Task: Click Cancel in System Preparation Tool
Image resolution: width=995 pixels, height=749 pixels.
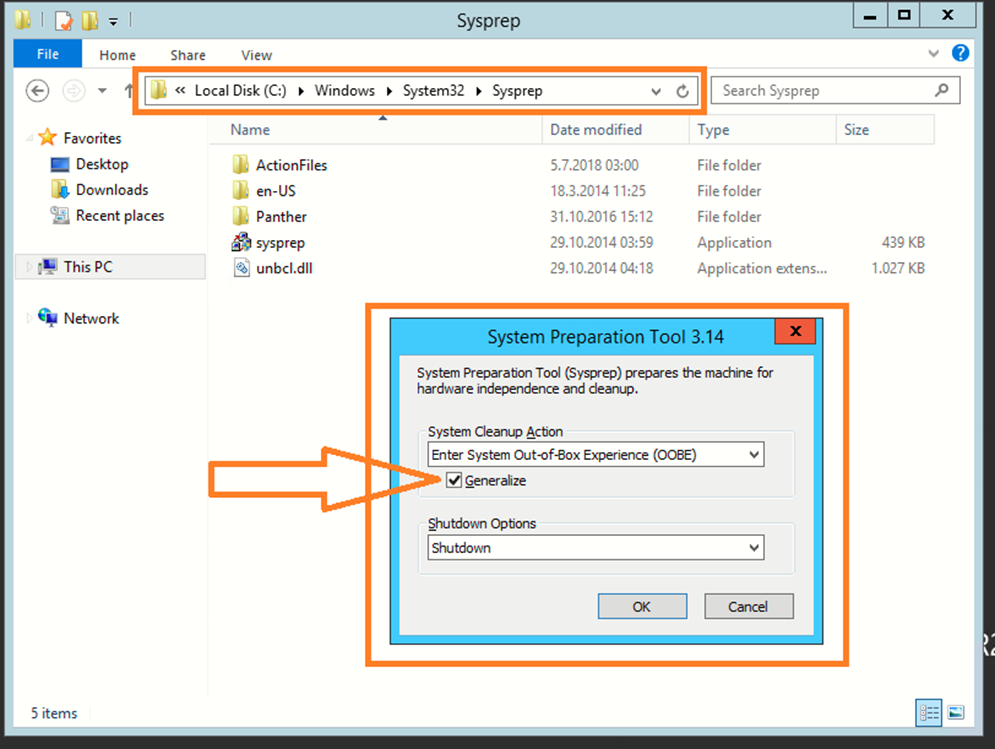Action: click(x=749, y=607)
